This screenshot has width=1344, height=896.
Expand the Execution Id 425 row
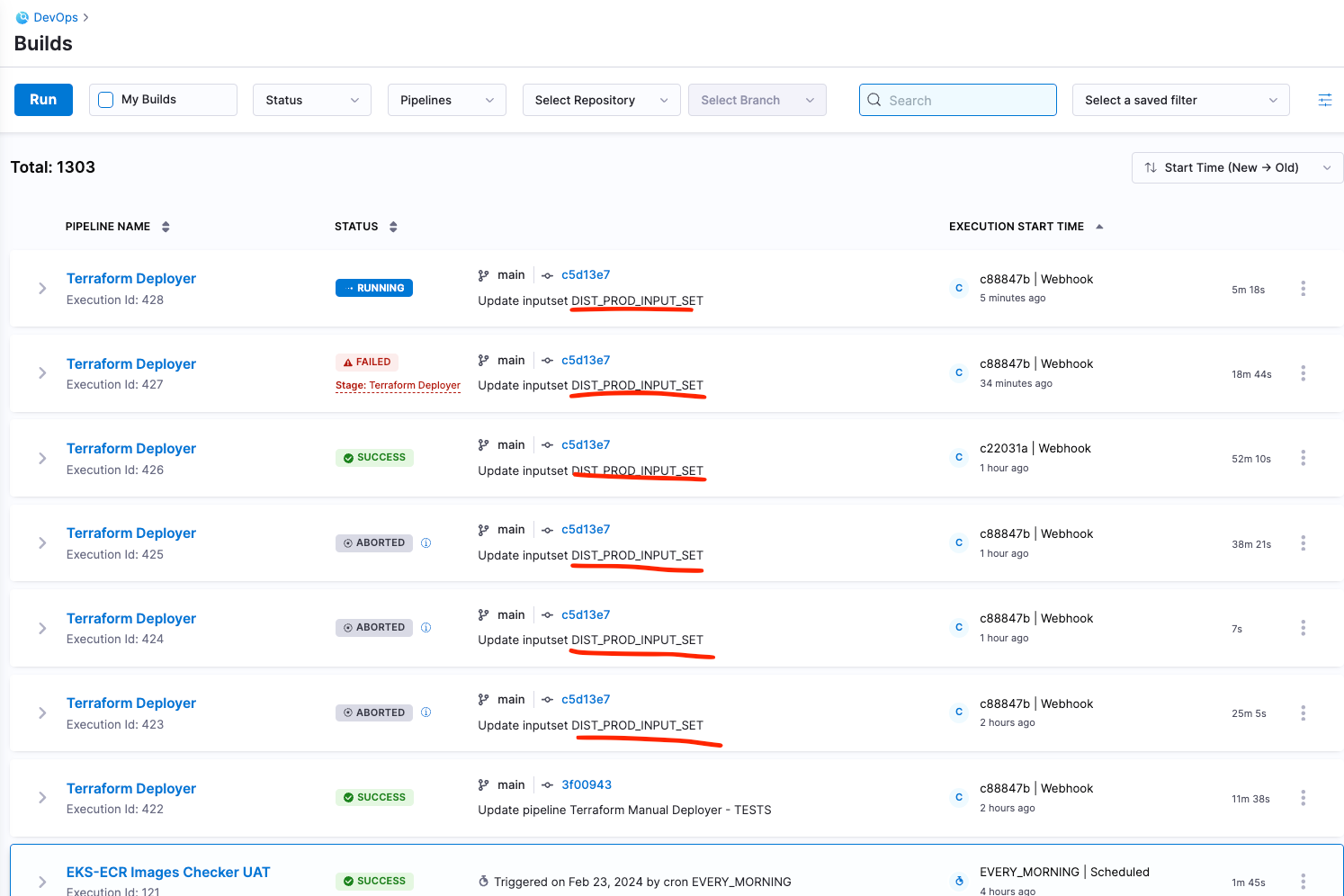[42, 542]
